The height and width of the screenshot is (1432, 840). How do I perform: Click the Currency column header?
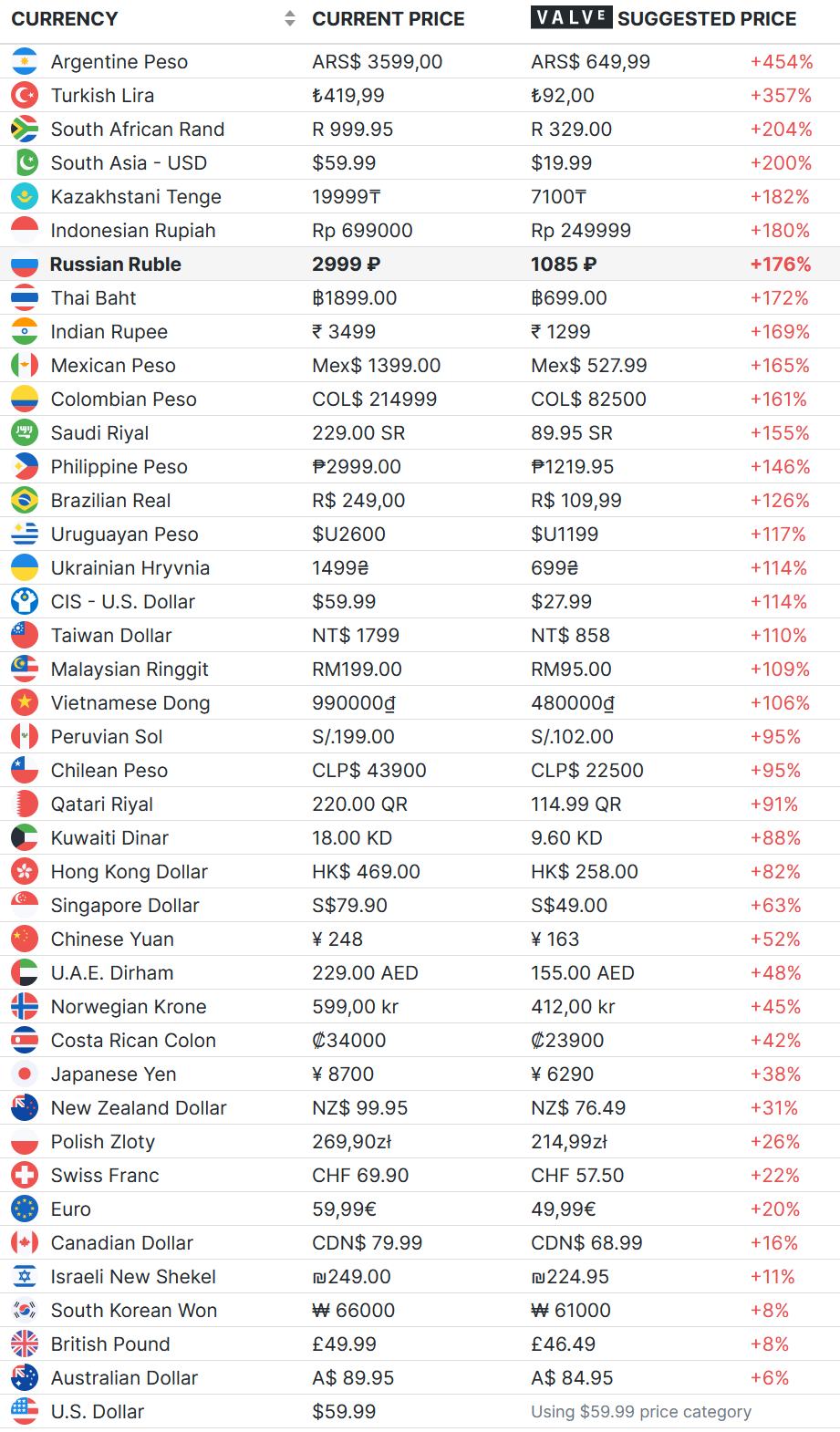coord(65,18)
